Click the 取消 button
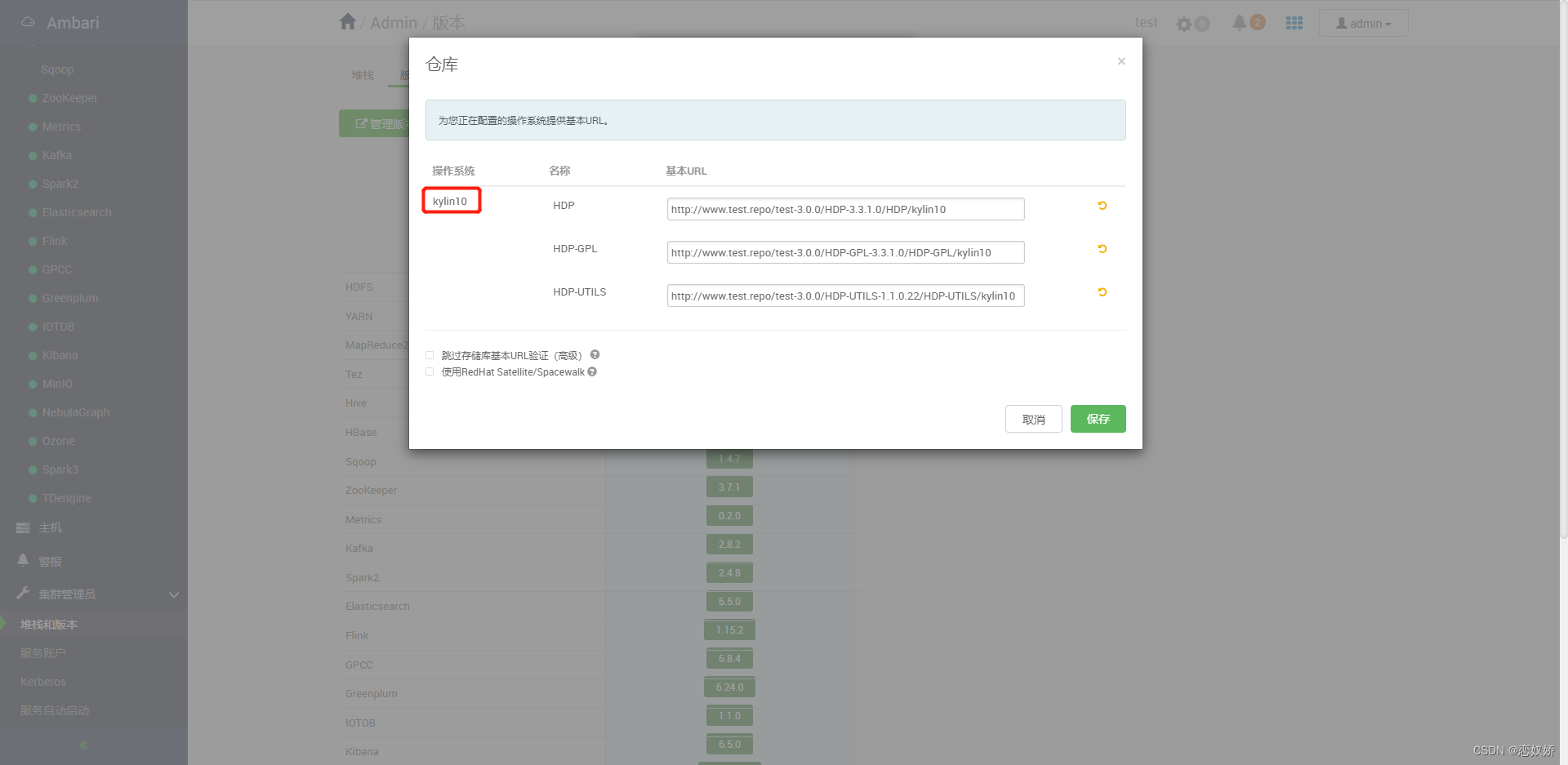1568x765 pixels. [1033, 419]
